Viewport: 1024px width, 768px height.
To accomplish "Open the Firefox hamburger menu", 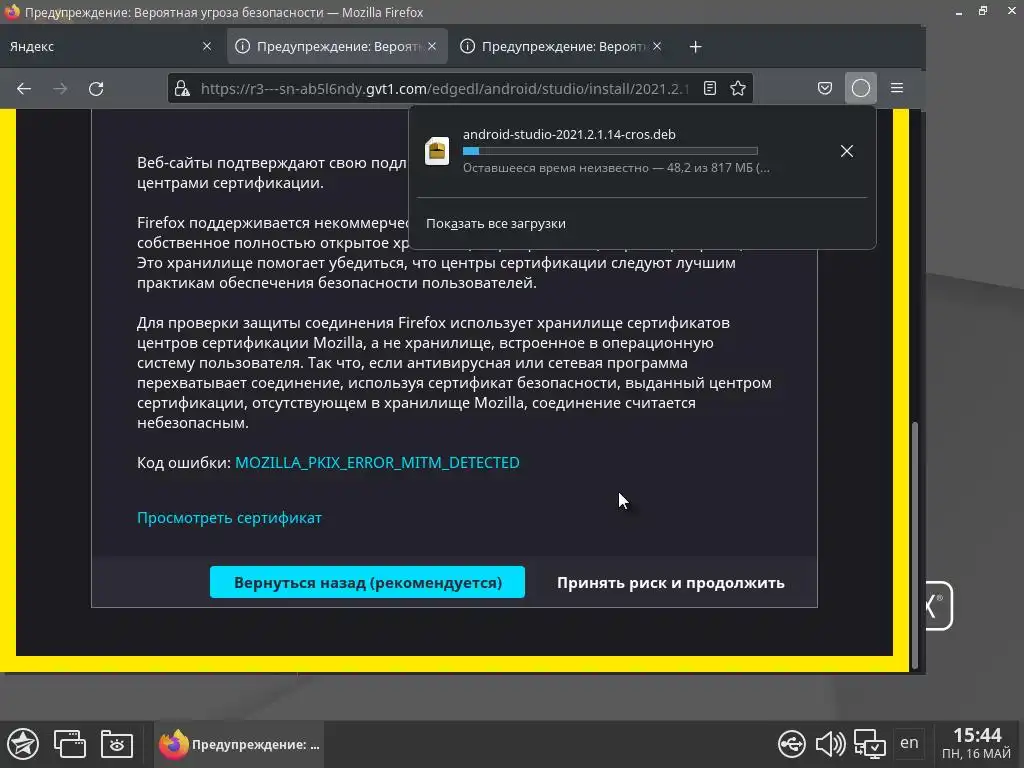I will click(x=897, y=88).
